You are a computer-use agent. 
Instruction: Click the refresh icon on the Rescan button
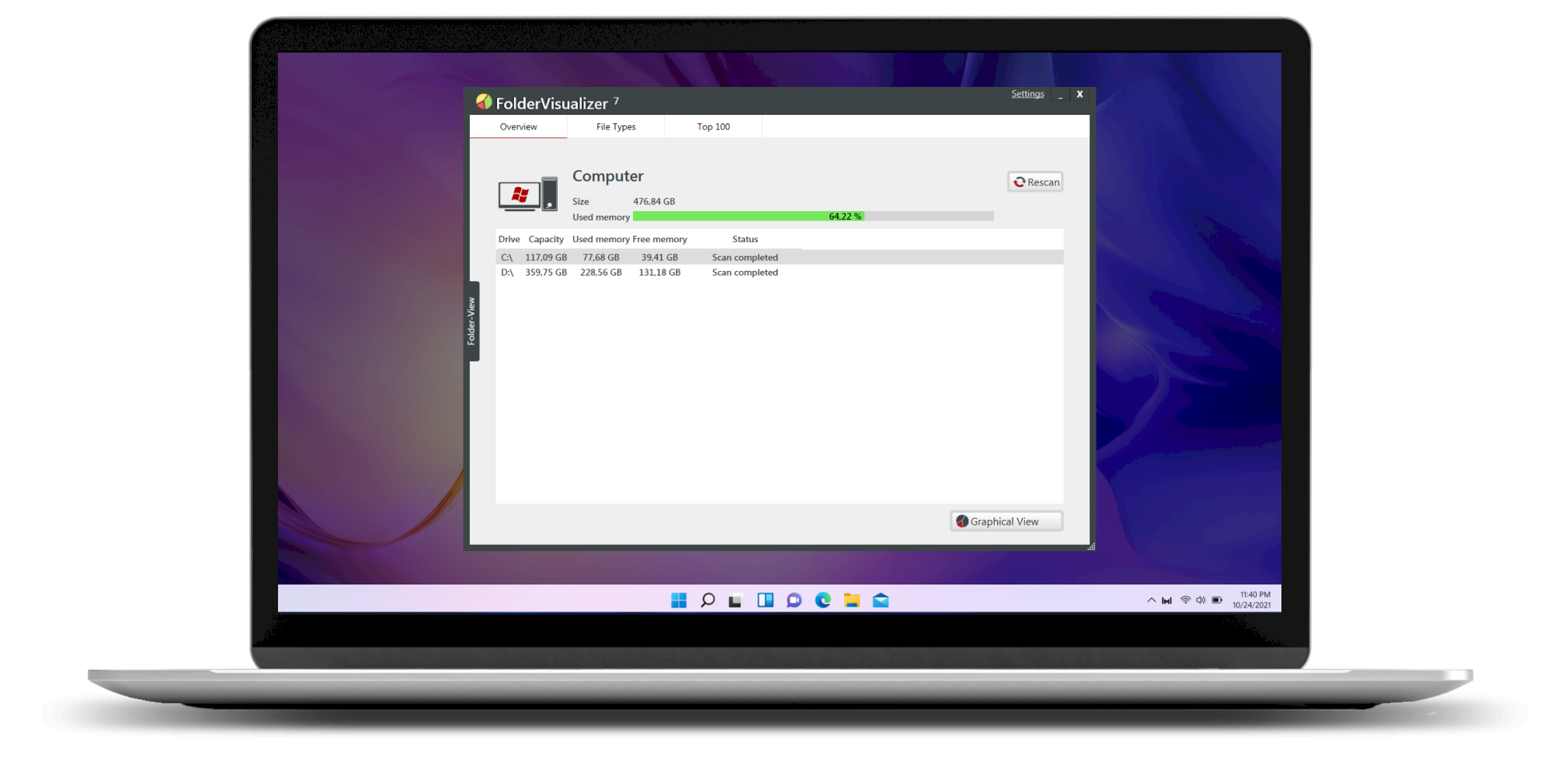[x=1020, y=182]
